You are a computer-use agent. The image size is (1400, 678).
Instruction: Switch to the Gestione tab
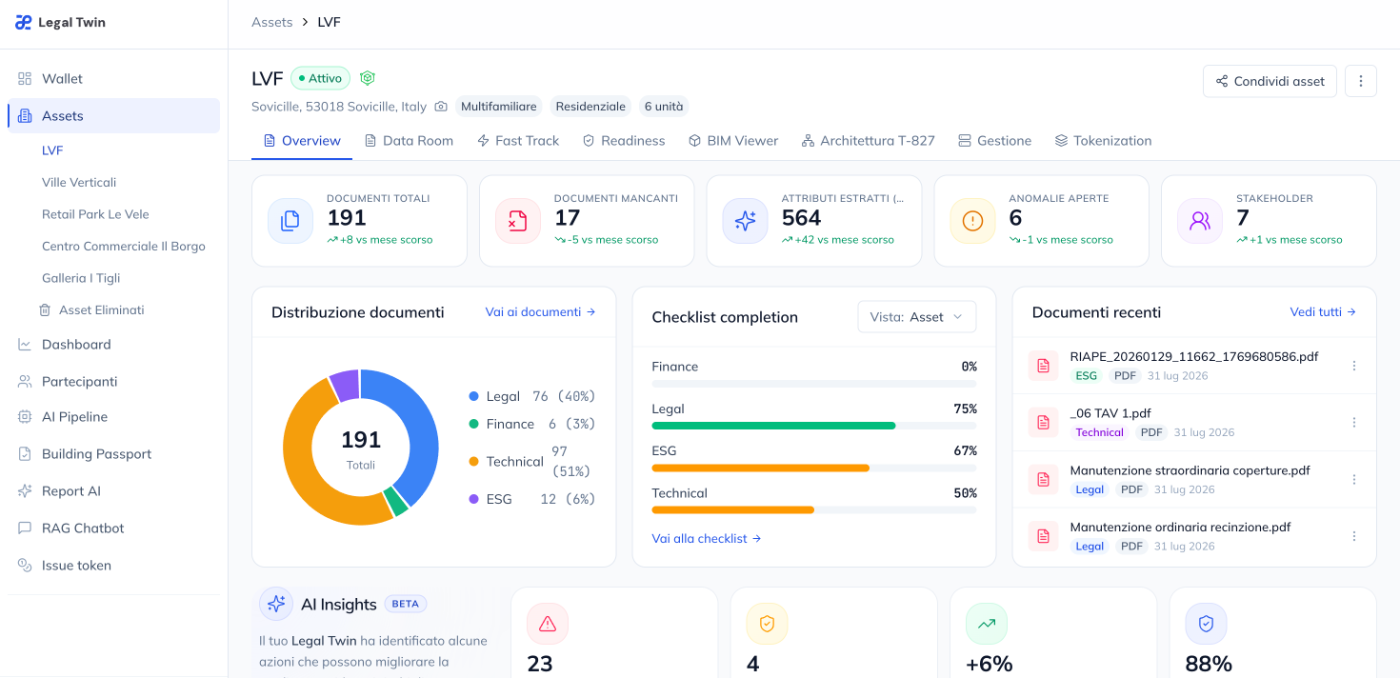click(x=995, y=141)
